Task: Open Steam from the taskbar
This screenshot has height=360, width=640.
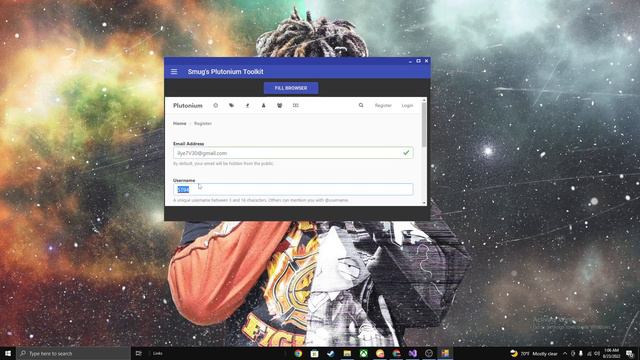Action: click(331, 353)
